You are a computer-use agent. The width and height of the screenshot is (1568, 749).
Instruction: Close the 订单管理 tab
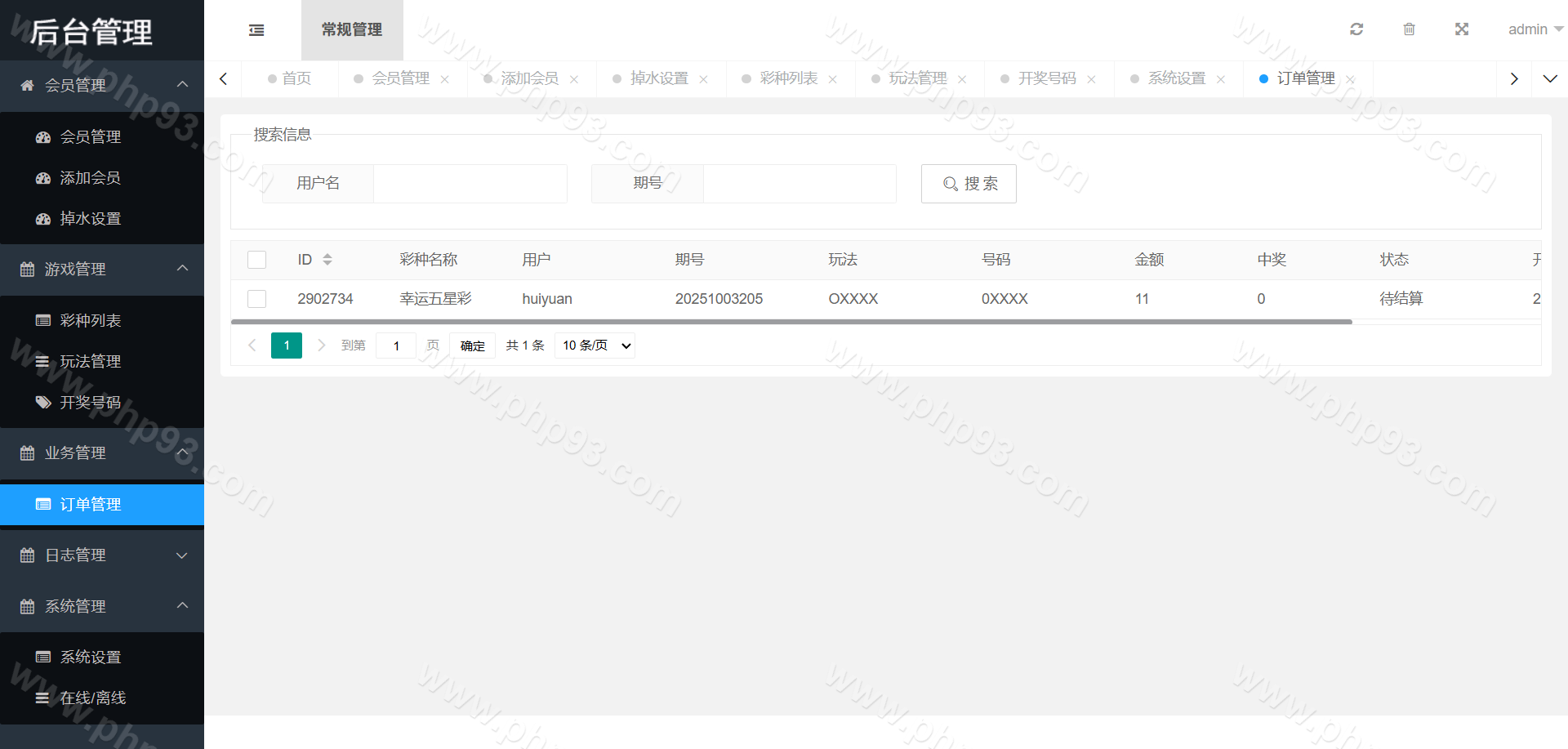point(1351,79)
